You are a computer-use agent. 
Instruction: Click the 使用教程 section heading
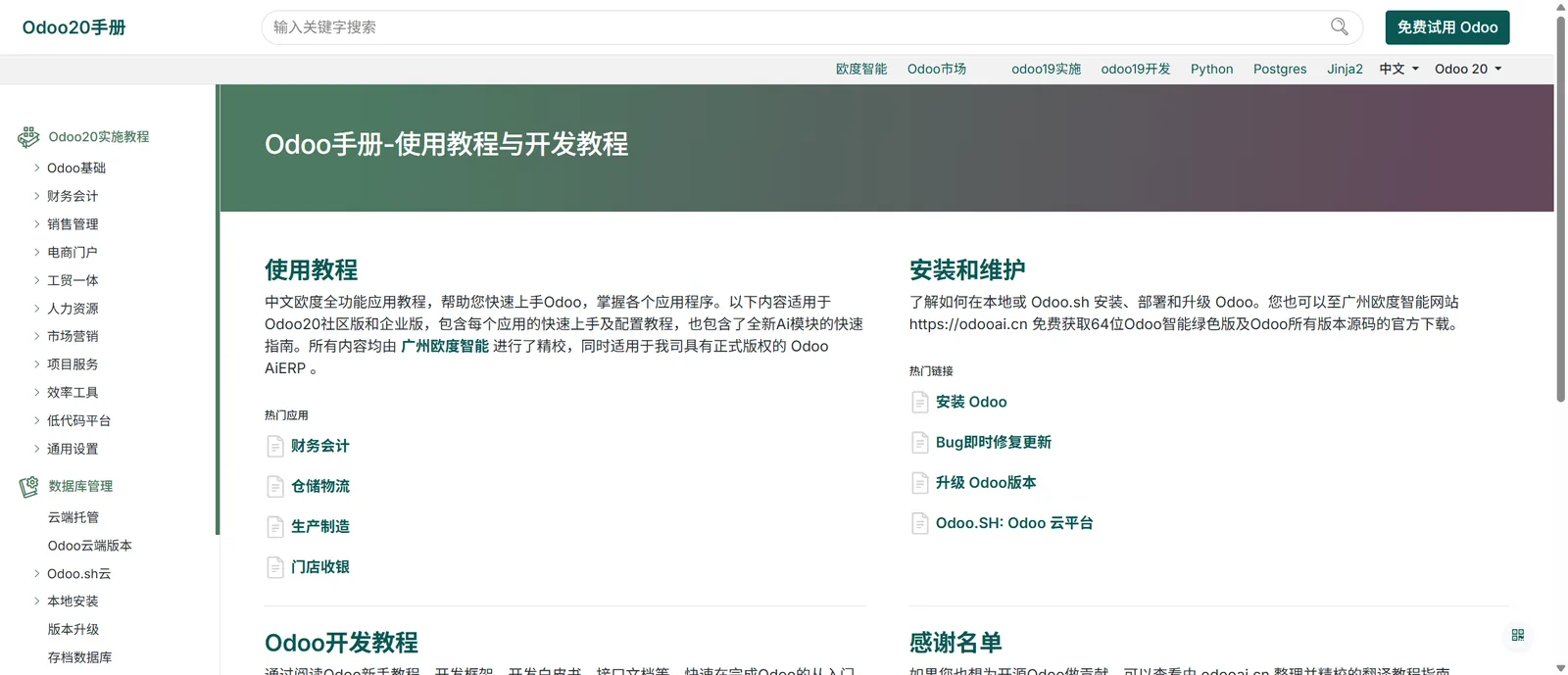(x=311, y=269)
